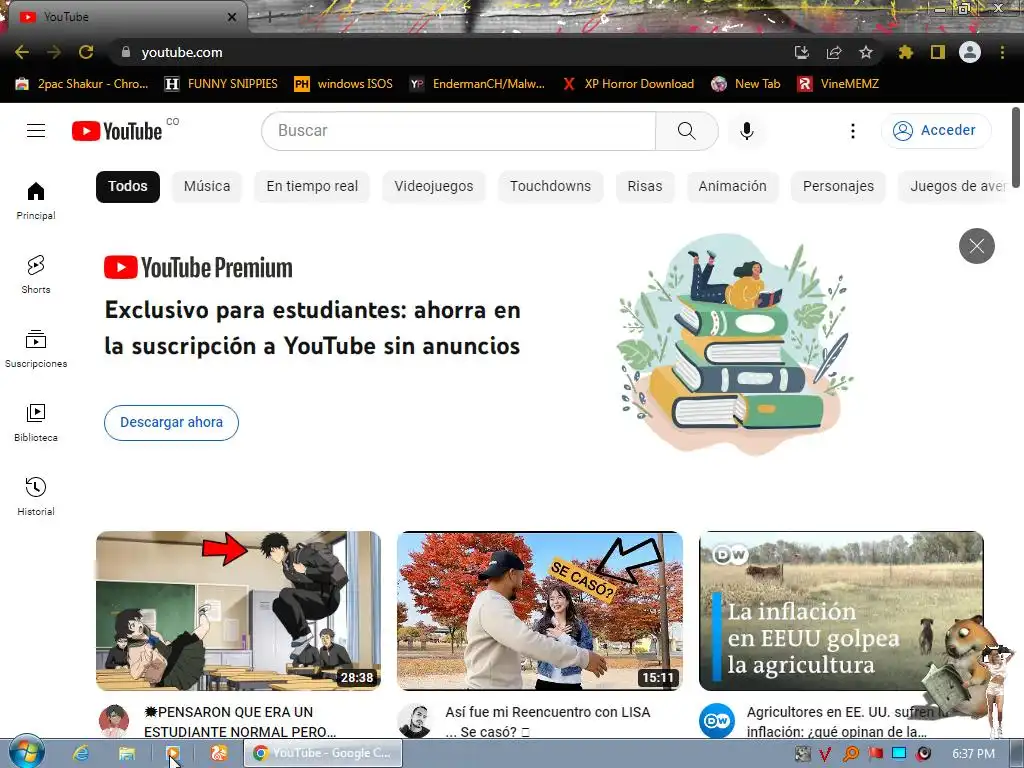Open Shorts from the sidebar
Image resolution: width=1024 pixels, height=768 pixels.
[x=36, y=274]
